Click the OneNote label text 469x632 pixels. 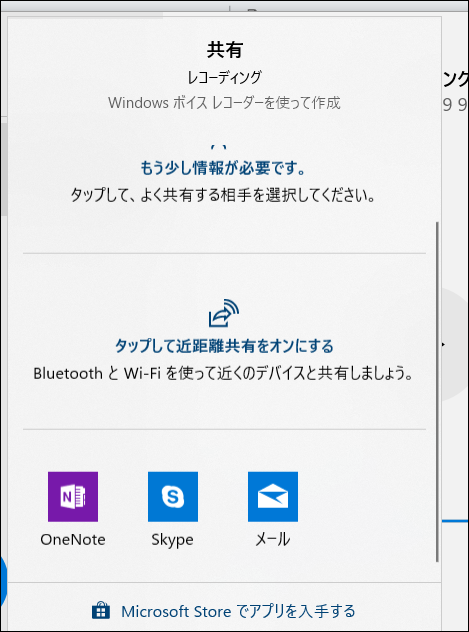pyautogui.click(x=73, y=539)
